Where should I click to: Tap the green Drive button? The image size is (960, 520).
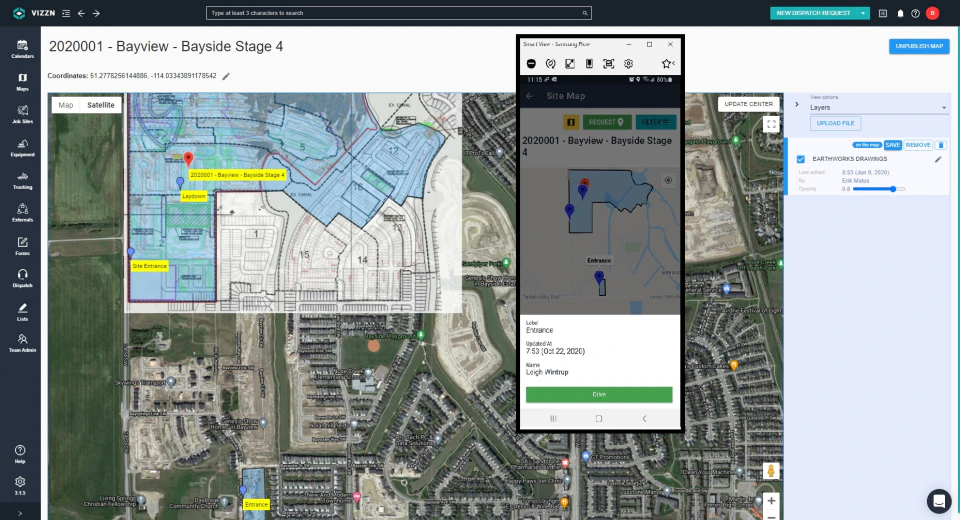(599, 394)
